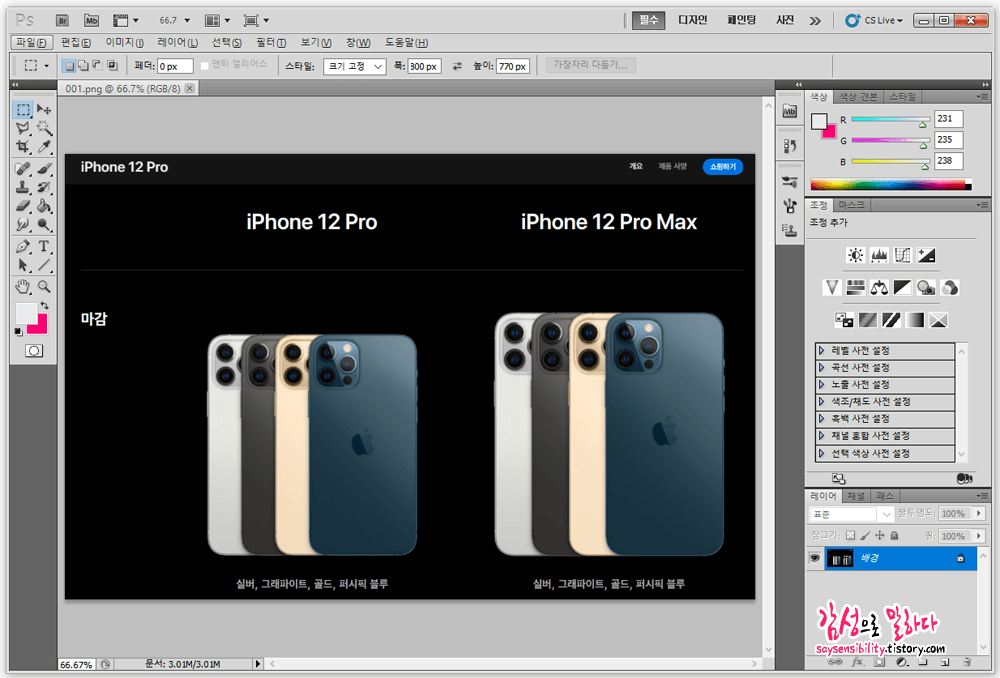Viewport: 1000px width, 678px height.
Task: Reset default foreground and background colors
Action: (18, 332)
